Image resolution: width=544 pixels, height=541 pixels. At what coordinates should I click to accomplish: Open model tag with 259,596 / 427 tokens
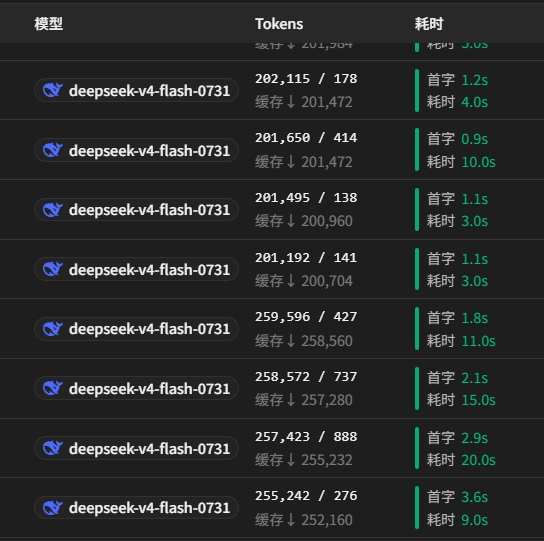[136, 329]
